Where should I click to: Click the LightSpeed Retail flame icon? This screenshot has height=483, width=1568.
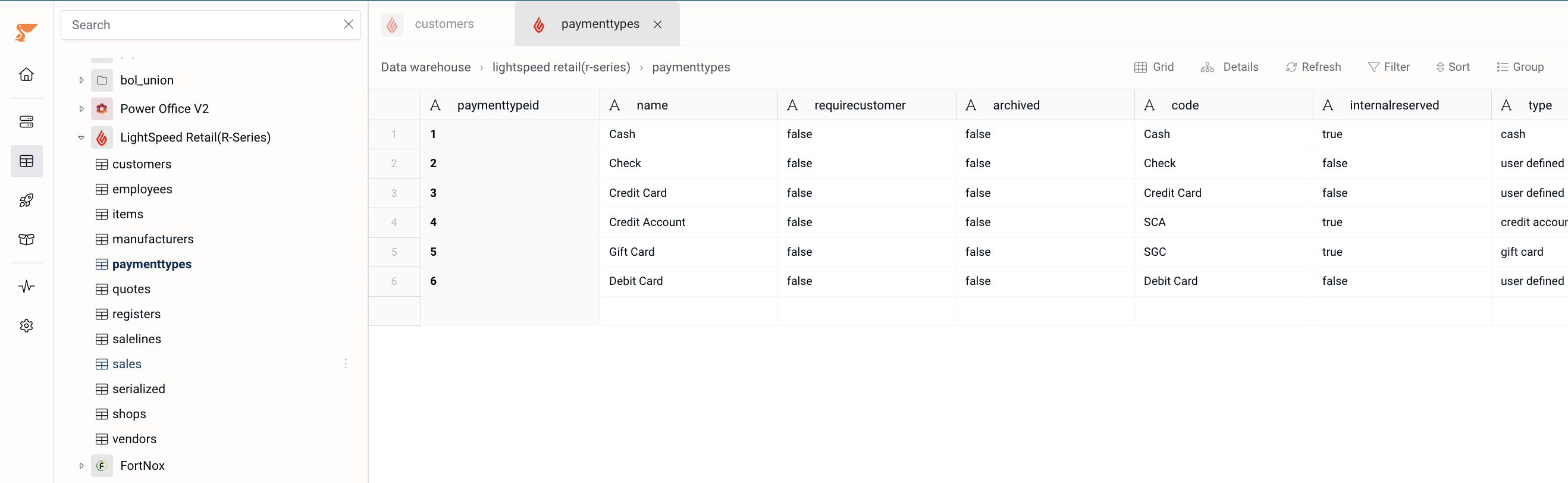(102, 137)
